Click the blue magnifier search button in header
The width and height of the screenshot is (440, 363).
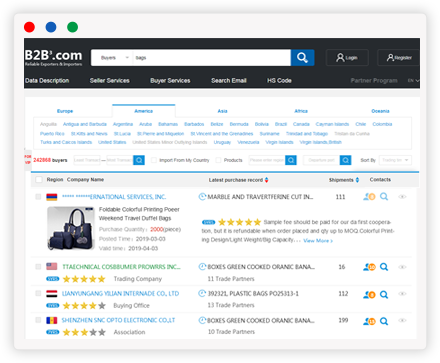coord(302,58)
